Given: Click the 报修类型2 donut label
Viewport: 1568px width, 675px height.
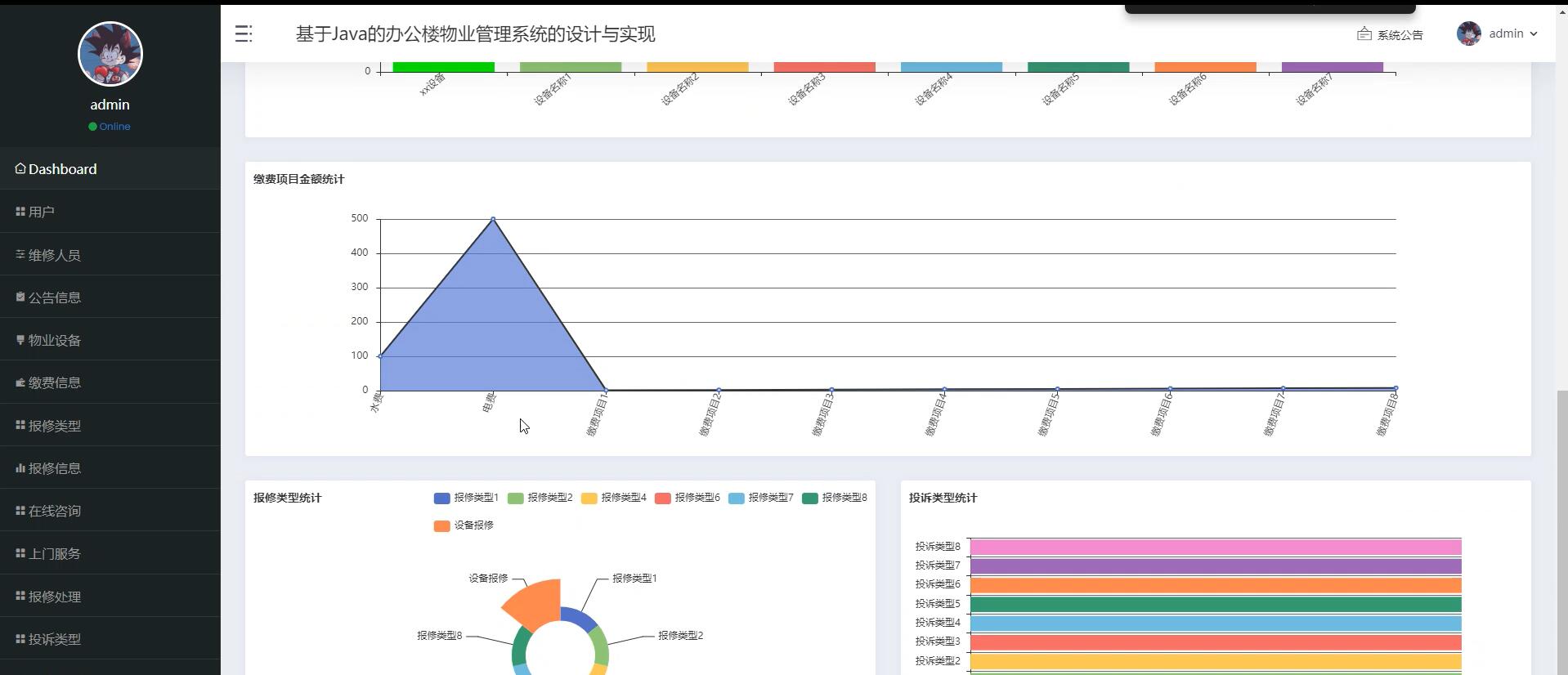Looking at the screenshot, I should [x=681, y=635].
